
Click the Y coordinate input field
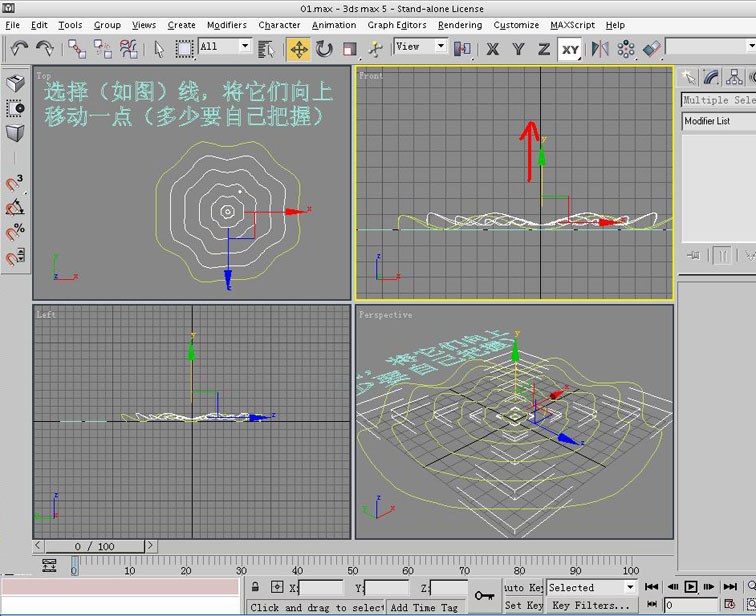[x=387, y=588]
